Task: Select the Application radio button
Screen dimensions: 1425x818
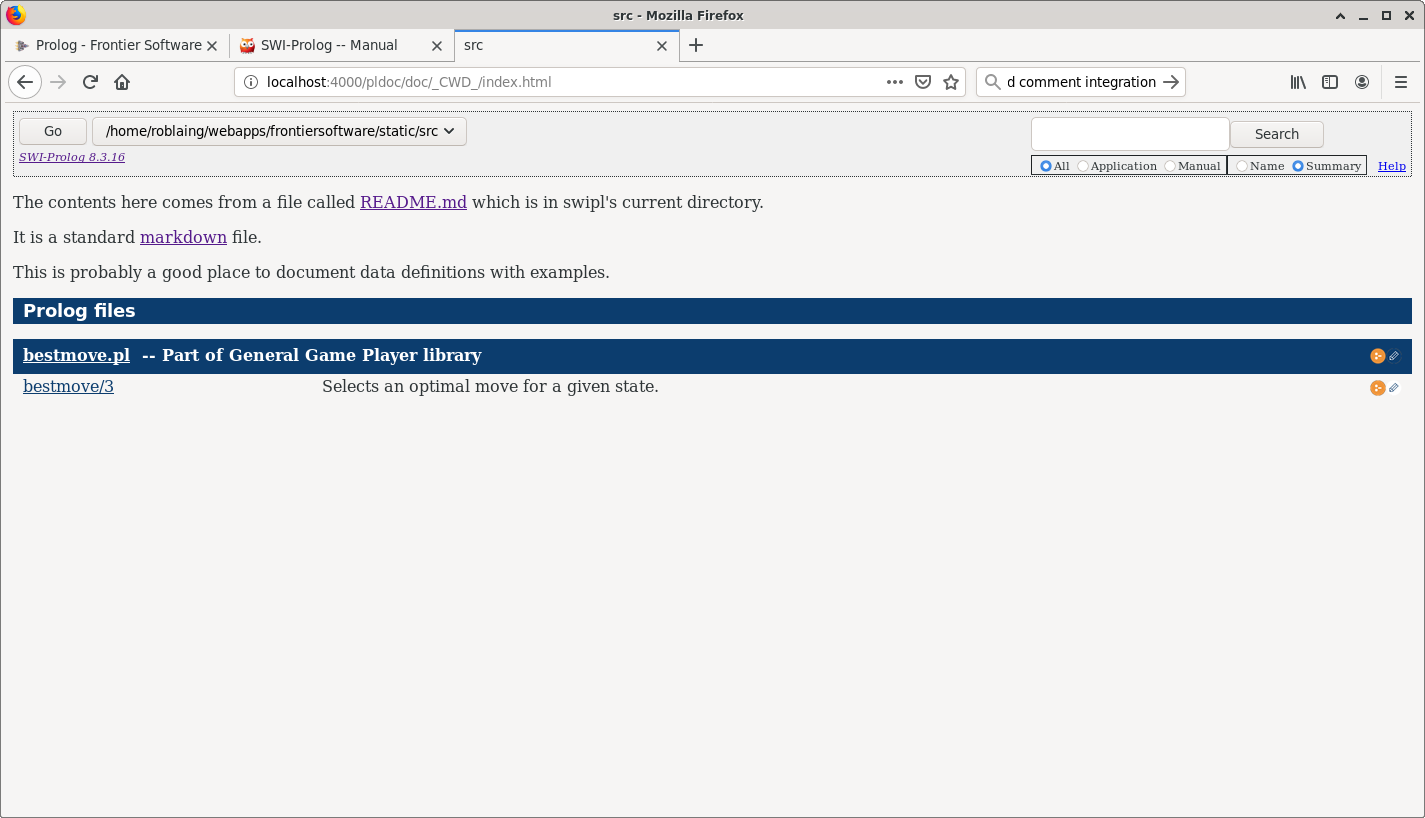Action: [1083, 166]
